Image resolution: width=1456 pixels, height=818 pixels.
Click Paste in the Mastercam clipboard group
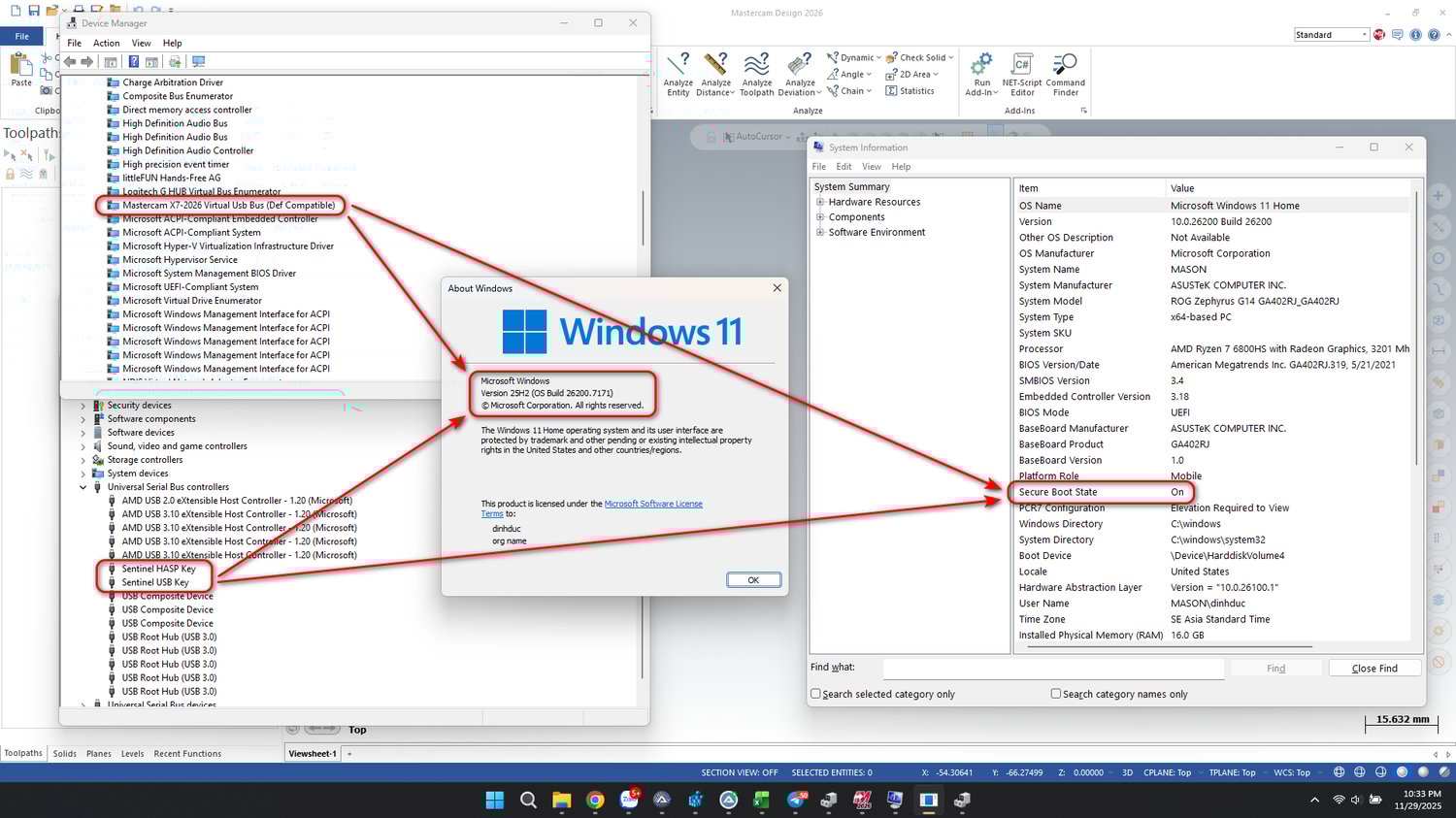[x=20, y=70]
